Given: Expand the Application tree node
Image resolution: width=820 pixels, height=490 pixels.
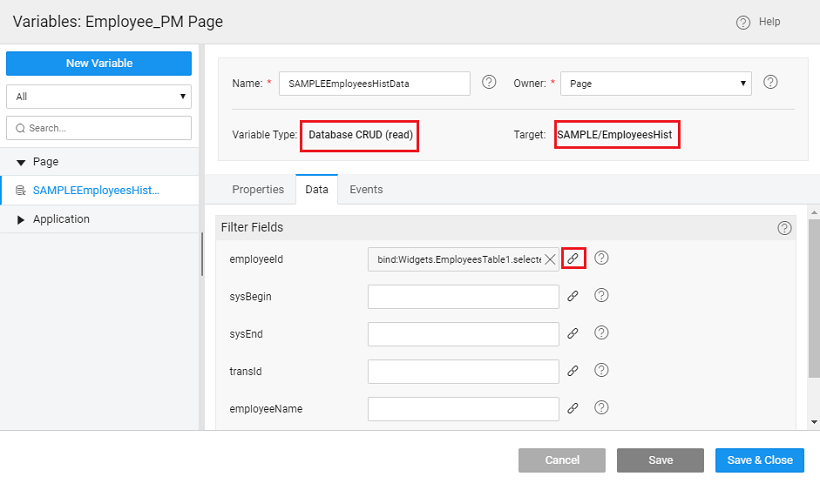Looking at the screenshot, I should click(x=21, y=220).
